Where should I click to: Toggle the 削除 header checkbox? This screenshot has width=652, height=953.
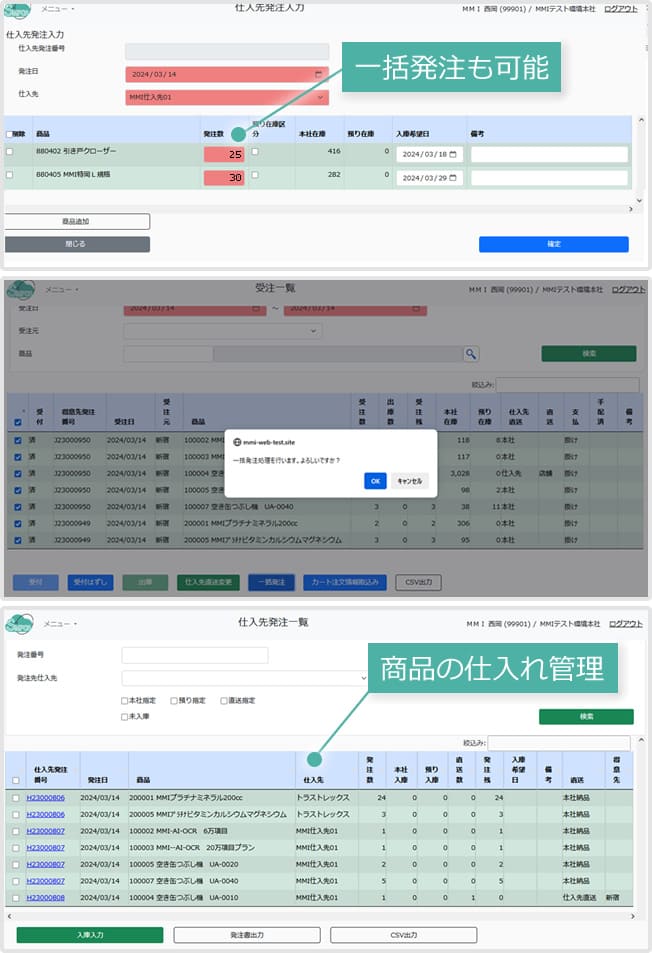(x=9, y=134)
